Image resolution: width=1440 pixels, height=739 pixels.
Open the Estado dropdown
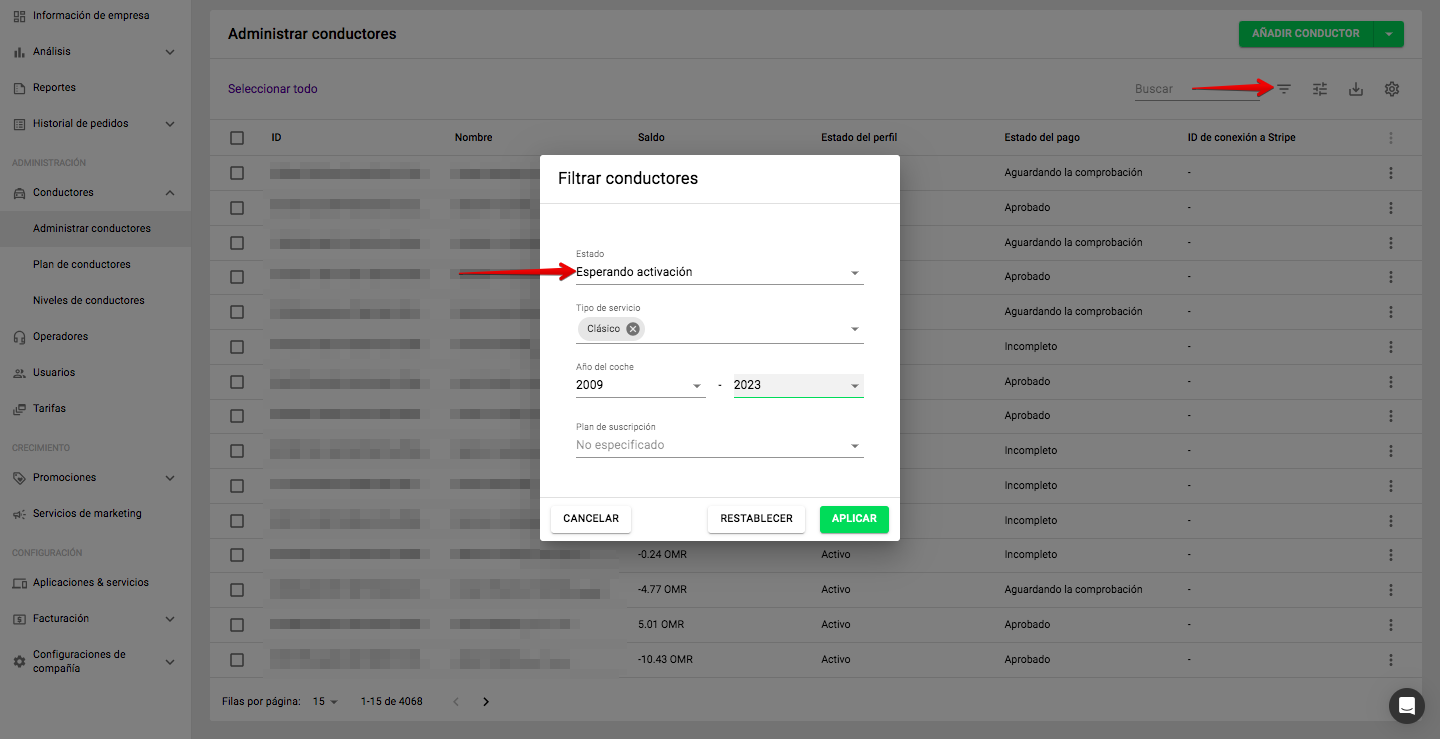tap(719, 272)
